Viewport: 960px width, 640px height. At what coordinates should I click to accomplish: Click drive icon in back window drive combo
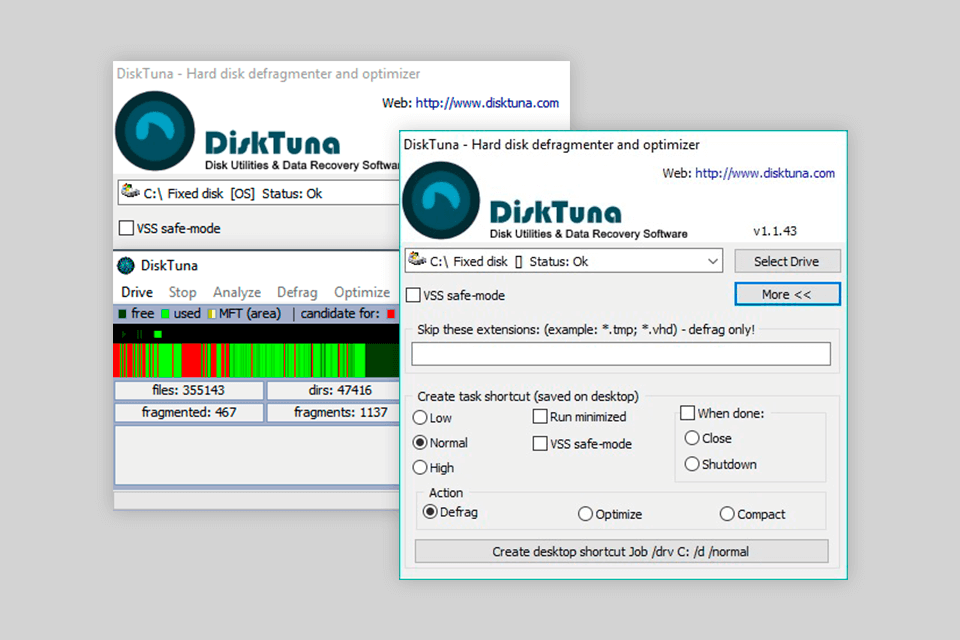(130, 192)
